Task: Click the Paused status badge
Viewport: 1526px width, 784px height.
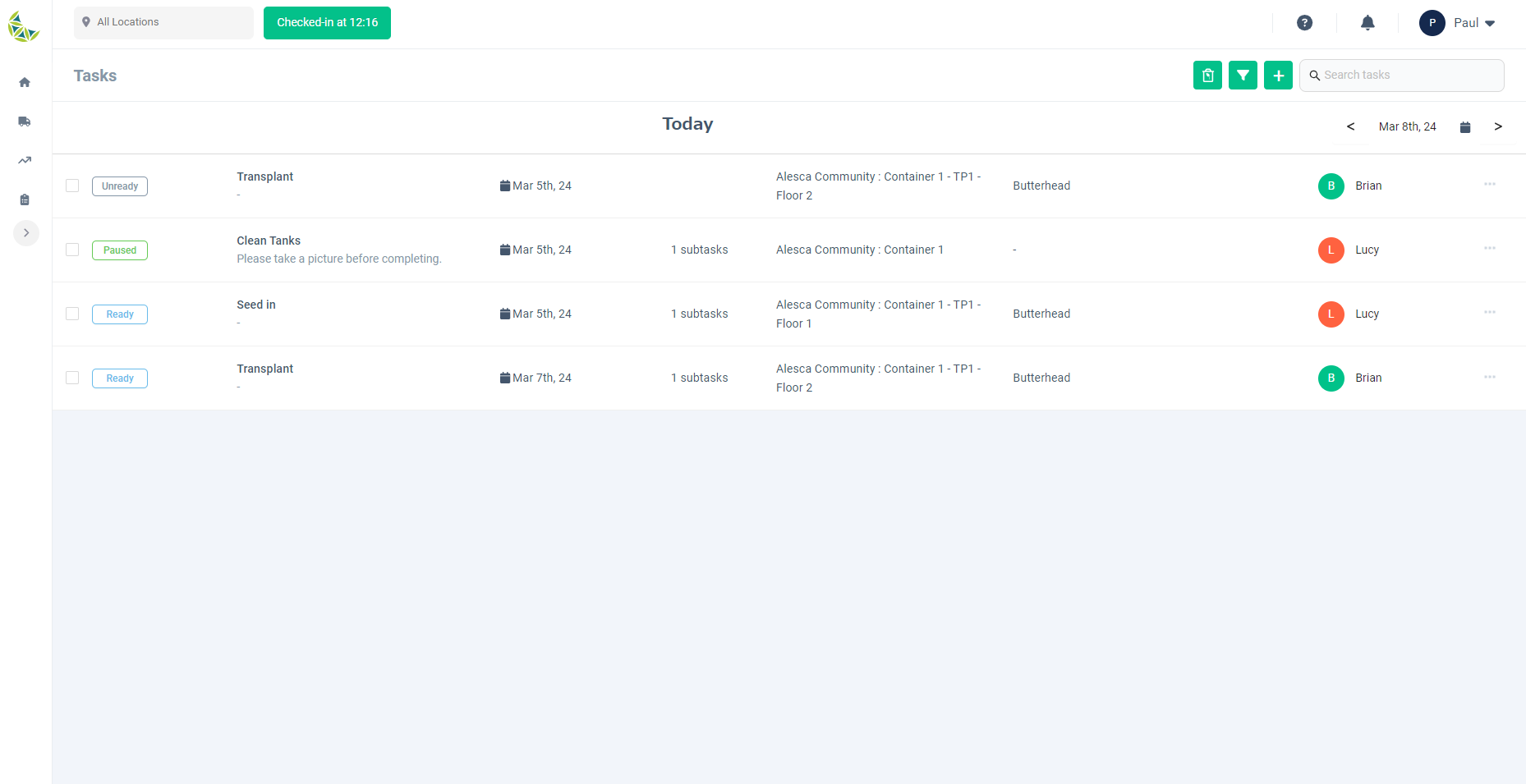Action: [x=120, y=250]
